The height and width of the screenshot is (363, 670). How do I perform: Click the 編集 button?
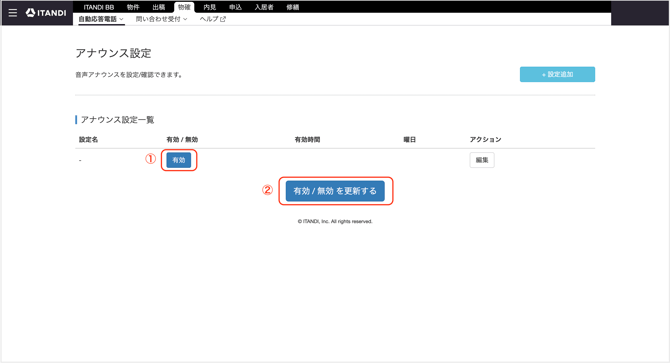tap(482, 160)
